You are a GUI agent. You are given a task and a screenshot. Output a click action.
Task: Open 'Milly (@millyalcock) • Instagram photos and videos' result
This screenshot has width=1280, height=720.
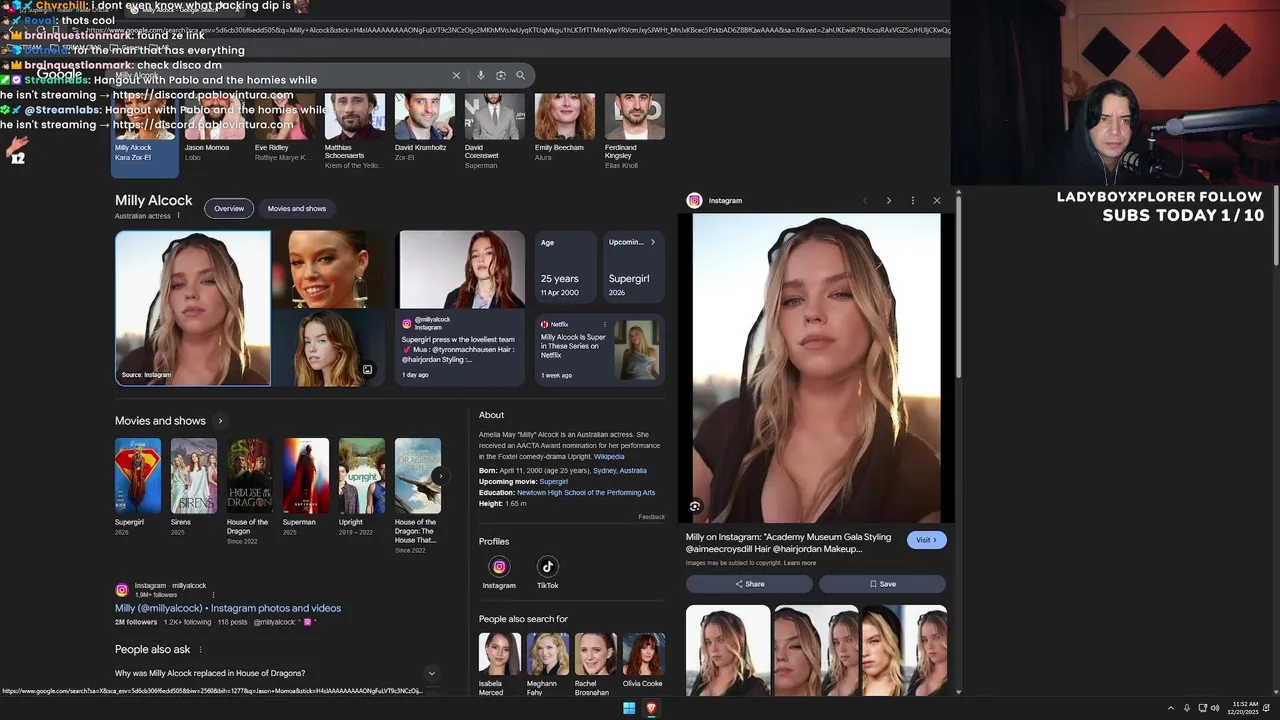[228, 608]
